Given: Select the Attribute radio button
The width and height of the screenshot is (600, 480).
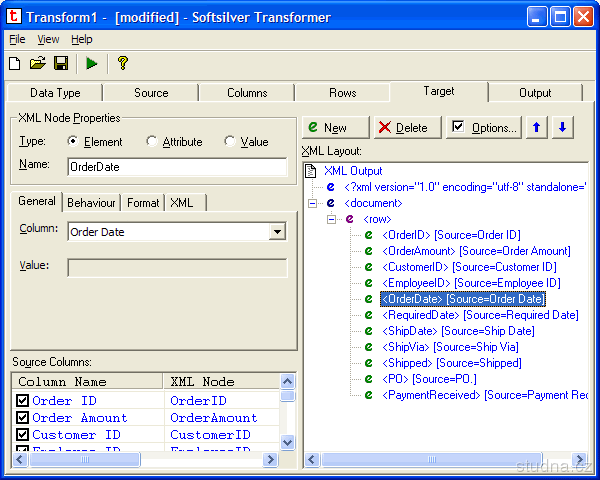Looking at the screenshot, I should tap(152, 142).
